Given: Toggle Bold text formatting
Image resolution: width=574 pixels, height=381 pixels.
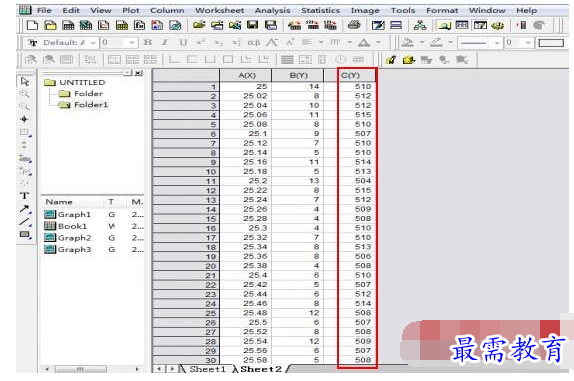Looking at the screenshot, I should [x=148, y=42].
